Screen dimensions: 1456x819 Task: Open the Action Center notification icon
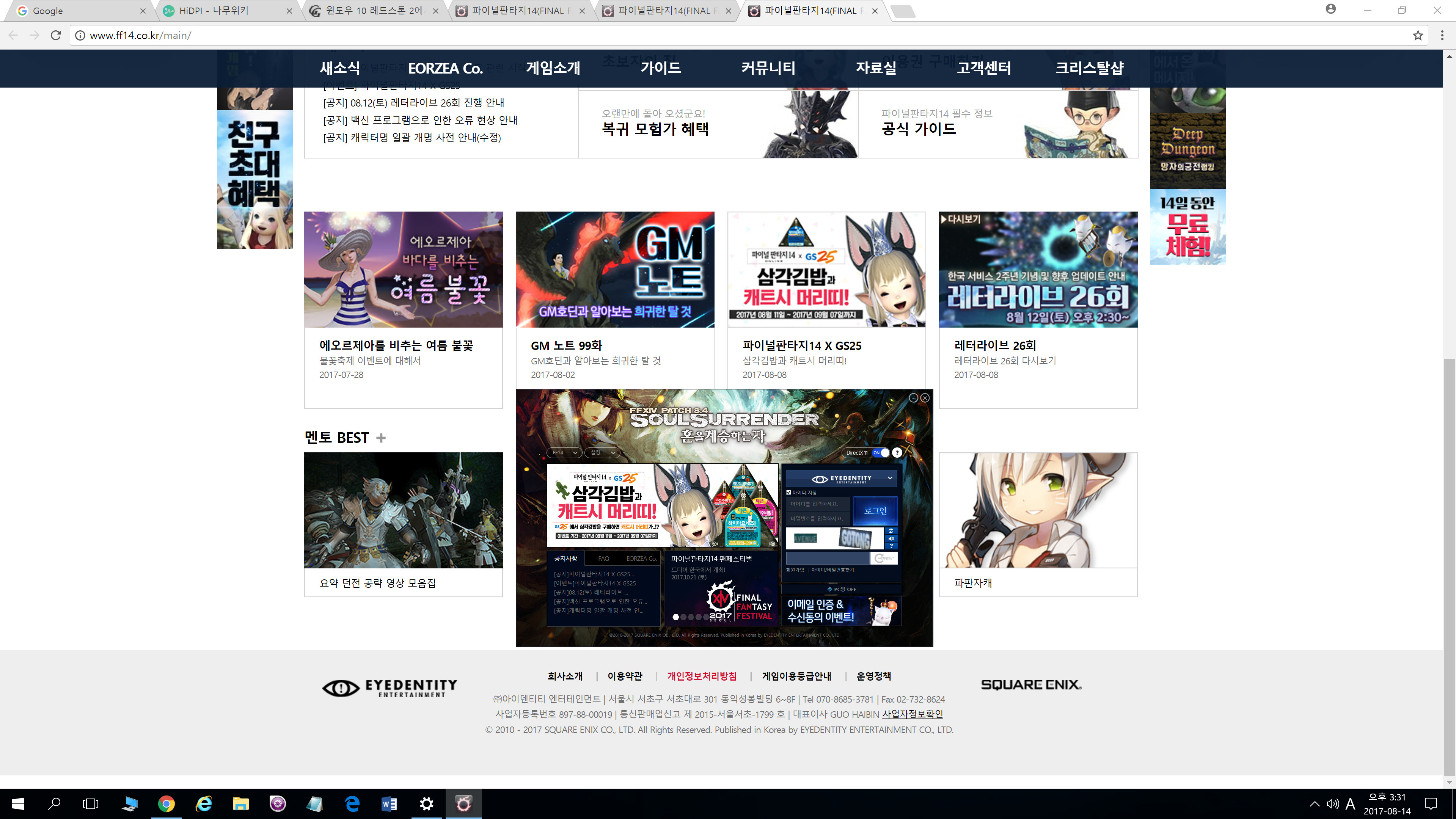click(x=1431, y=804)
